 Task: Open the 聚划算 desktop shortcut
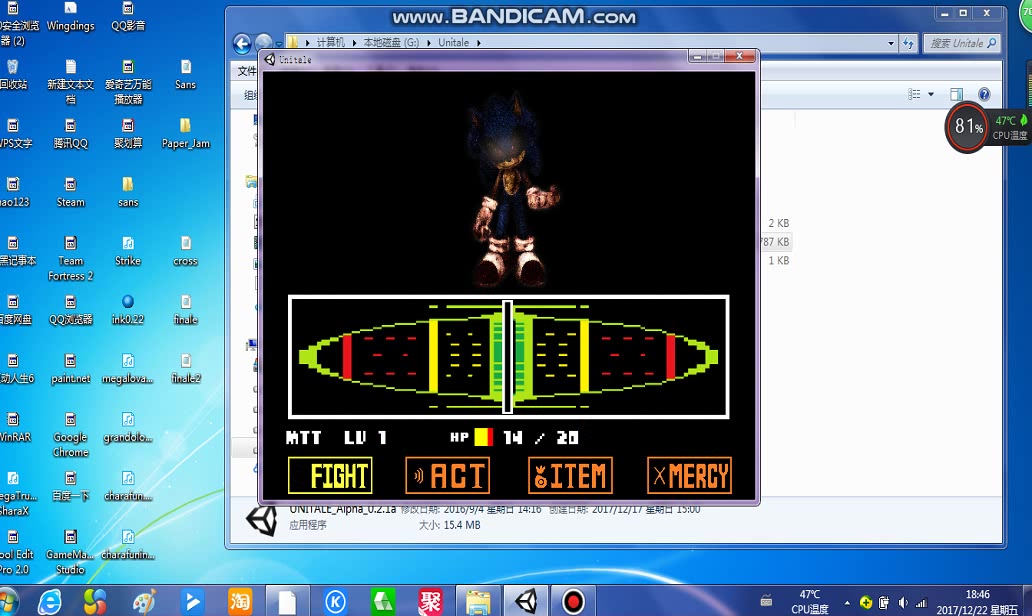coord(128,133)
